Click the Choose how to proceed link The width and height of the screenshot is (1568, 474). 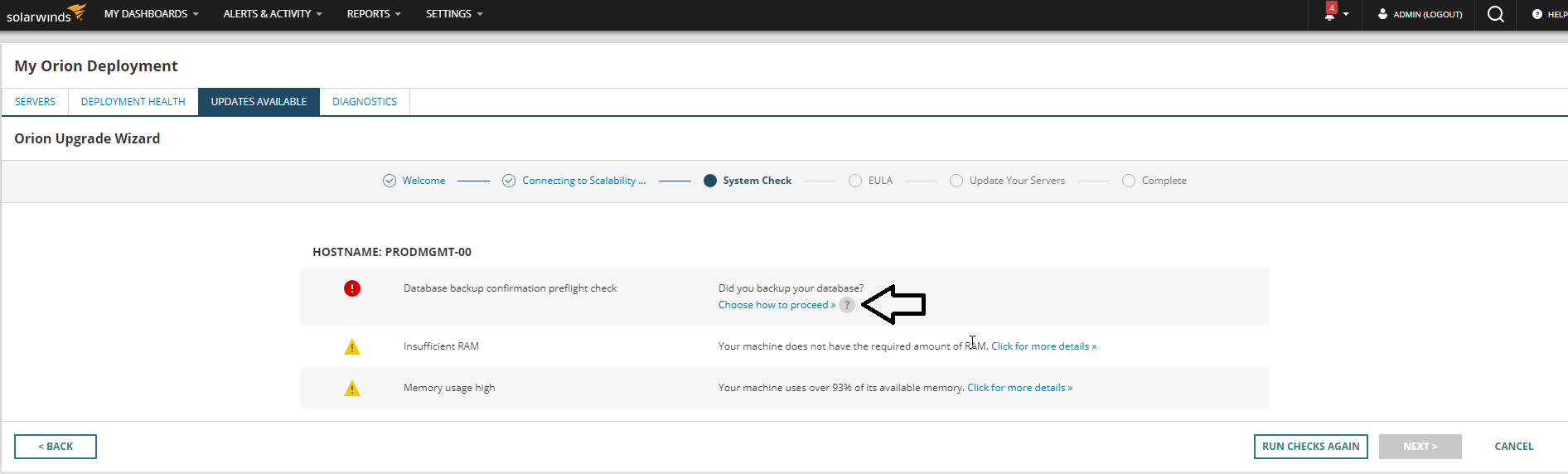coord(777,305)
